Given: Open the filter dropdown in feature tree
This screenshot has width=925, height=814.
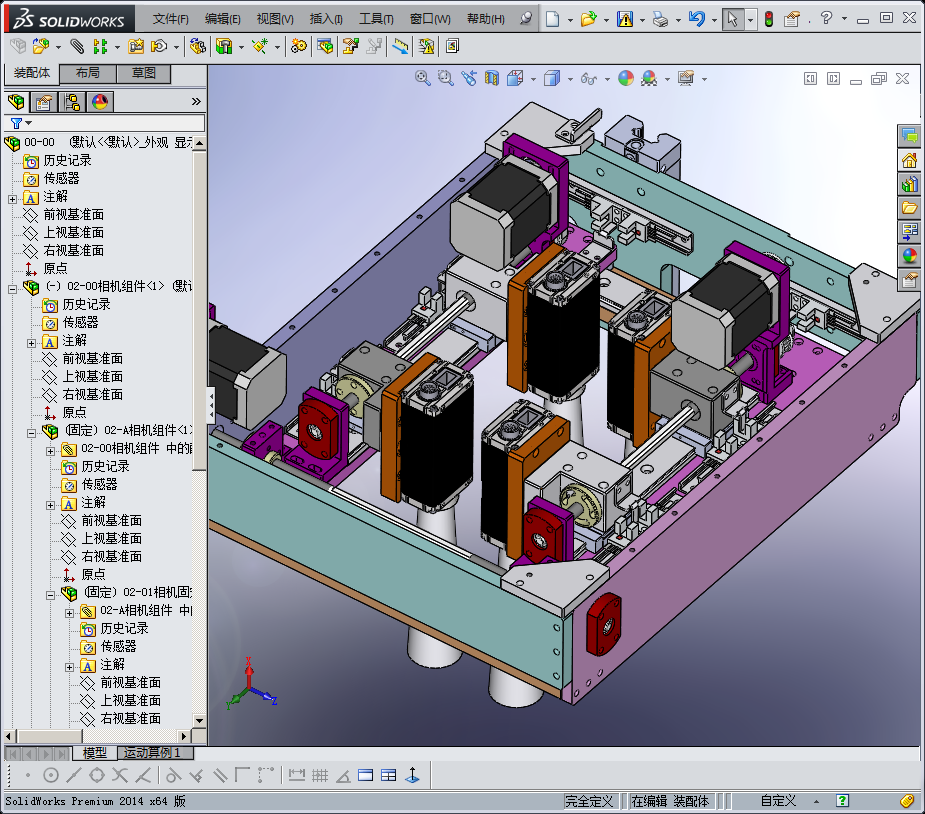Looking at the screenshot, I should (x=28, y=123).
